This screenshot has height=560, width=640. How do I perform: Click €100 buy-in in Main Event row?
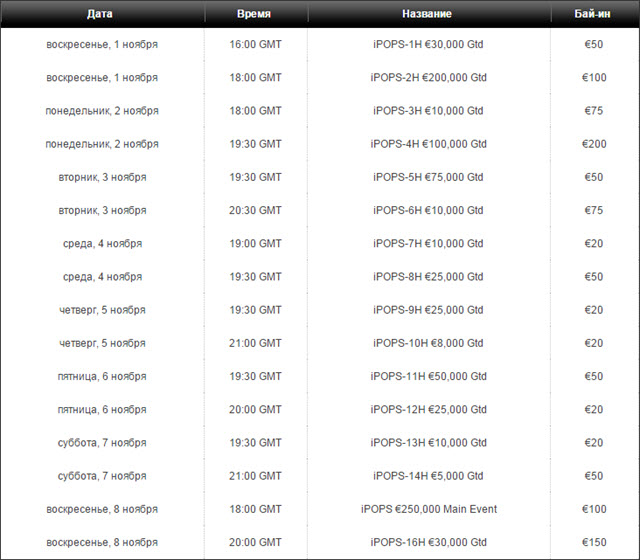tap(594, 509)
